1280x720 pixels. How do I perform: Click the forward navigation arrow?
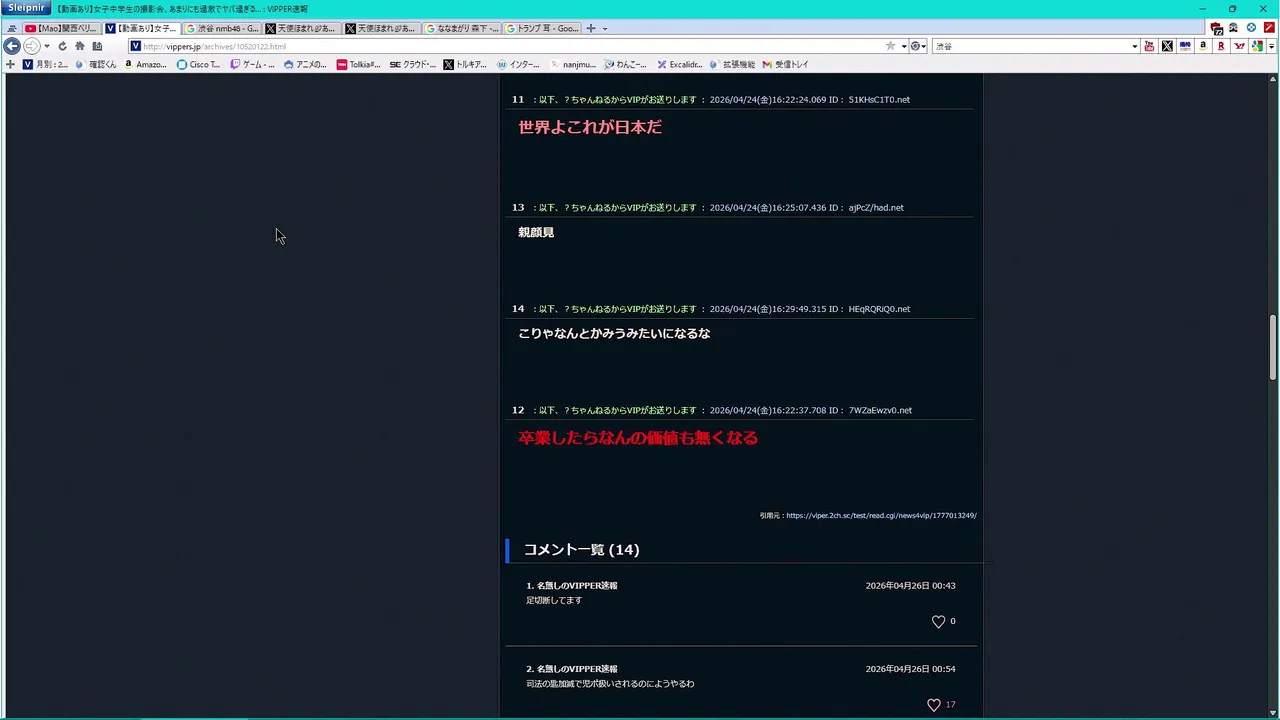tap(31, 46)
